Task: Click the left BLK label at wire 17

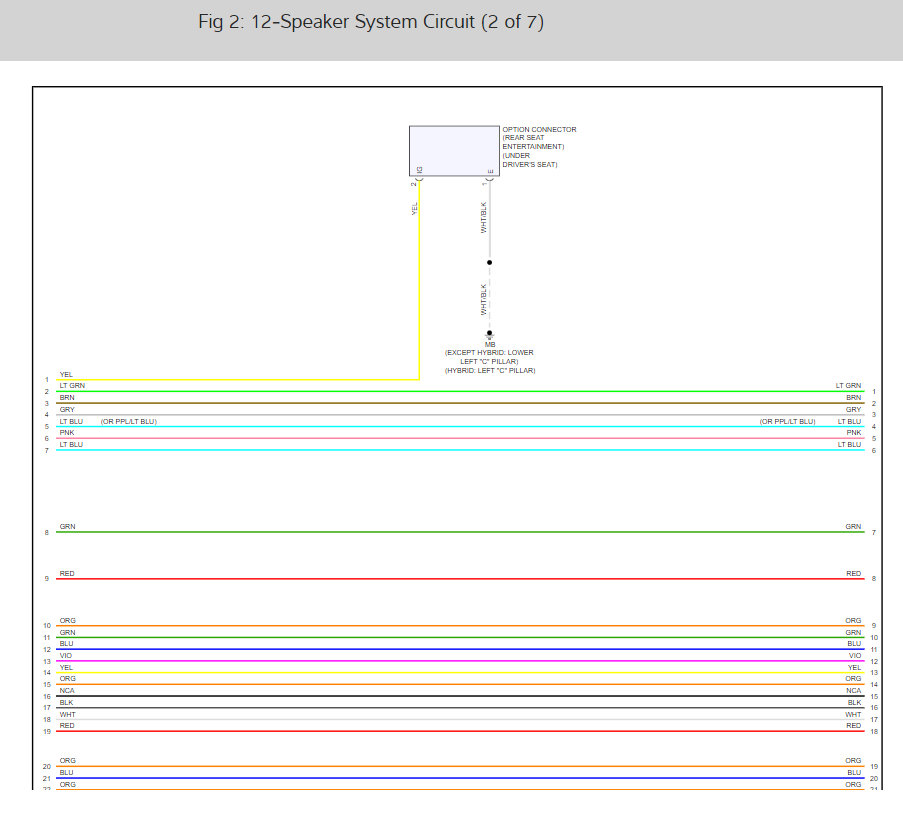Action: click(x=66, y=702)
